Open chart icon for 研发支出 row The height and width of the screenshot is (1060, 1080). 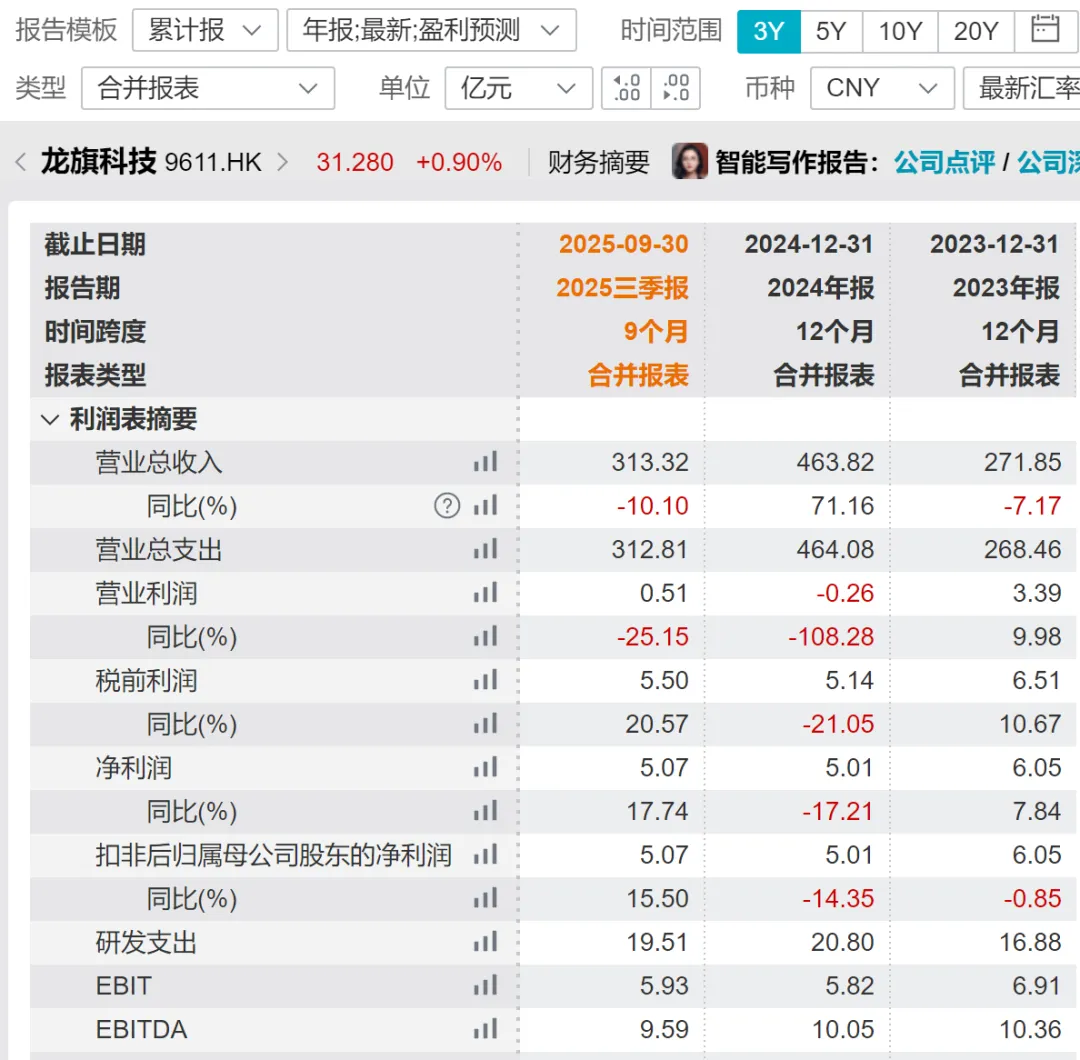tap(486, 942)
